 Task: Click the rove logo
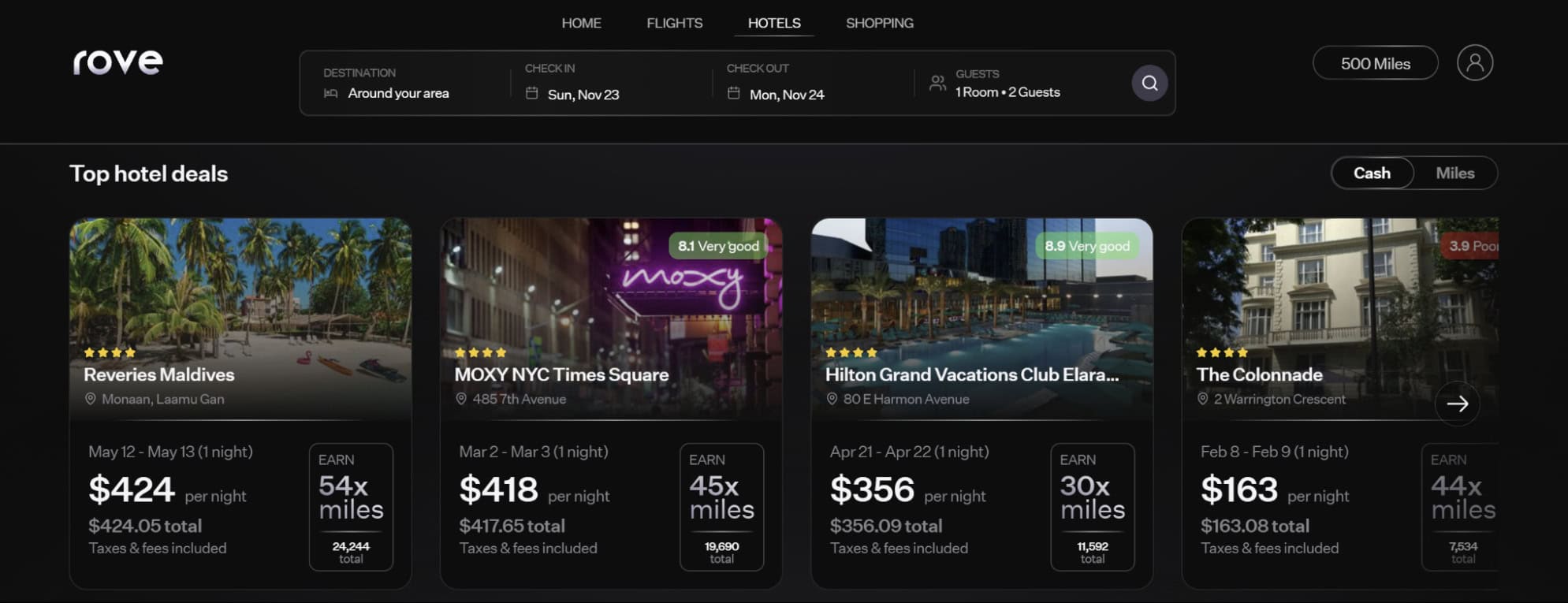(118, 61)
